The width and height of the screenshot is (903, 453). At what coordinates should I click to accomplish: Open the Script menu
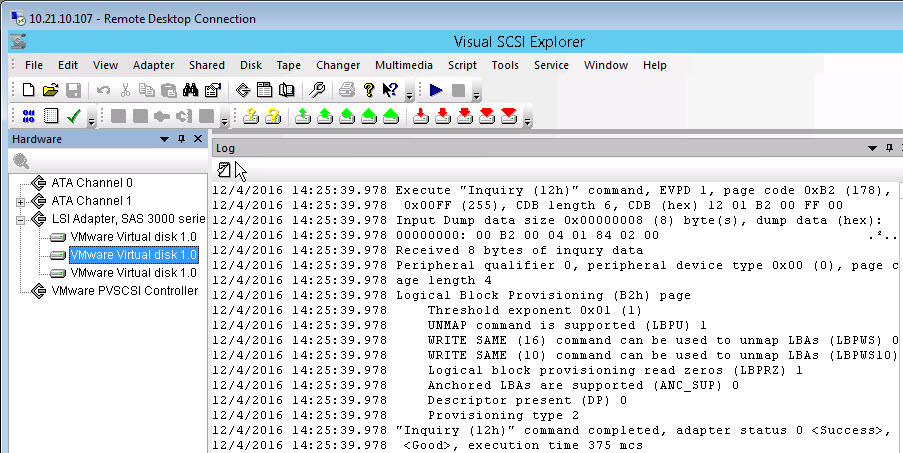[462, 65]
